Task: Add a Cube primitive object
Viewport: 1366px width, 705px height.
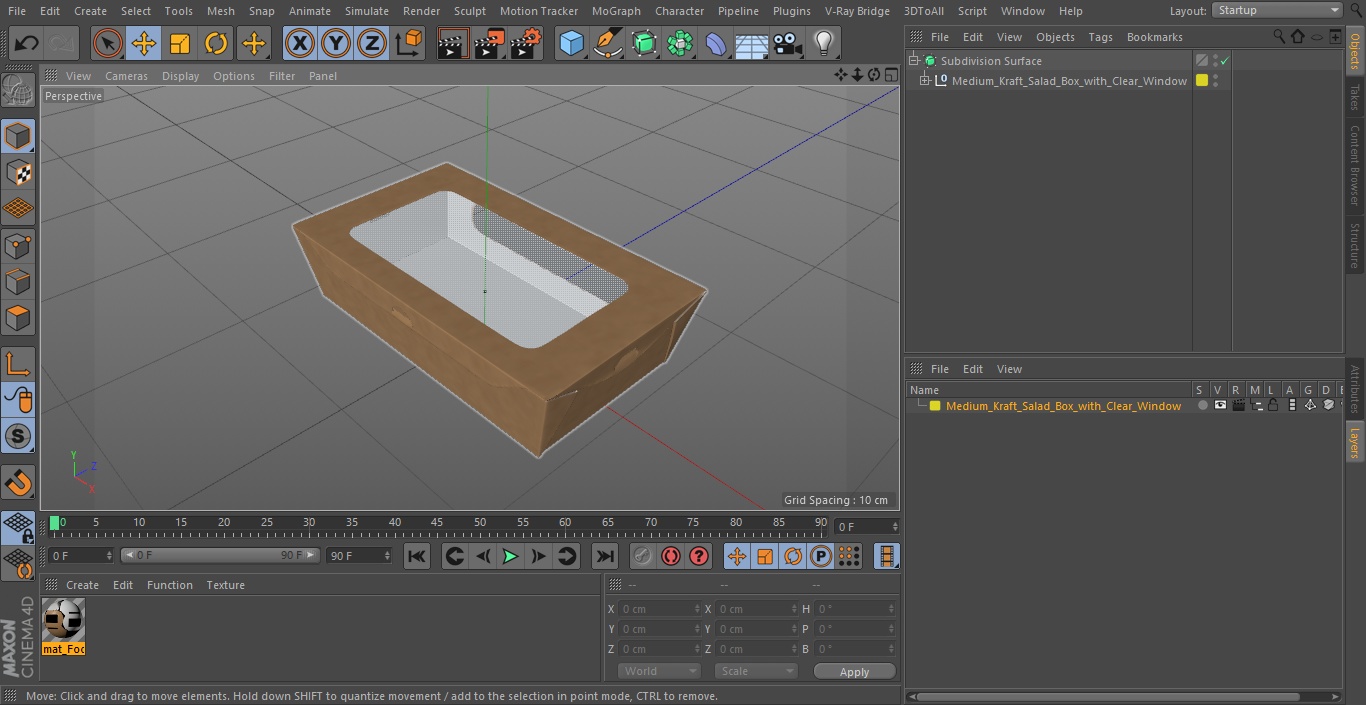Action: pyautogui.click(x=572, y=43)
